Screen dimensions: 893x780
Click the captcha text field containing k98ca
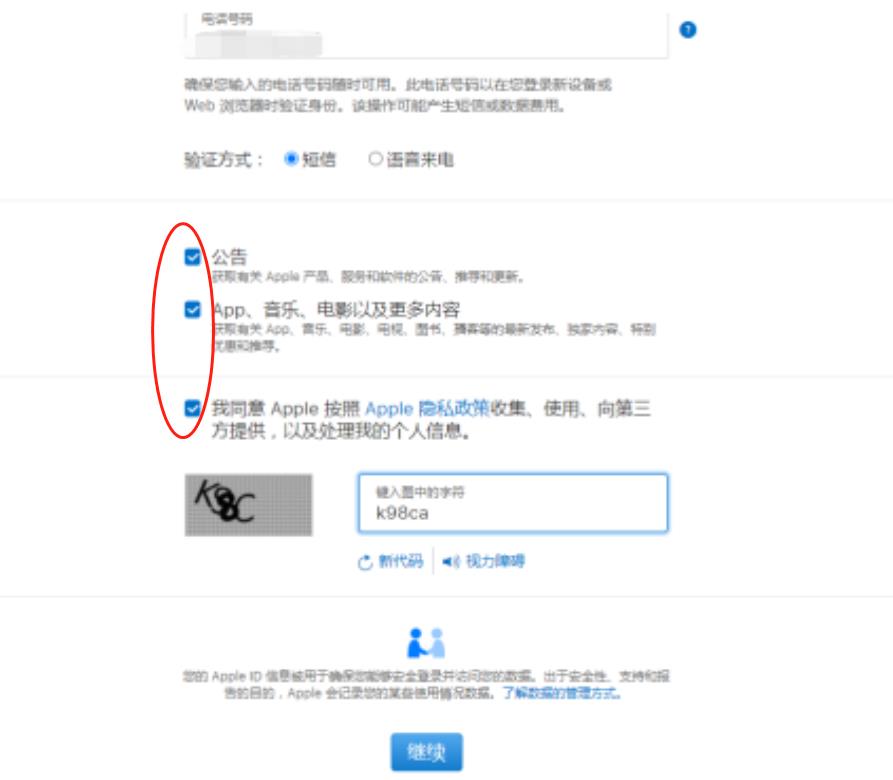[513, 503]
